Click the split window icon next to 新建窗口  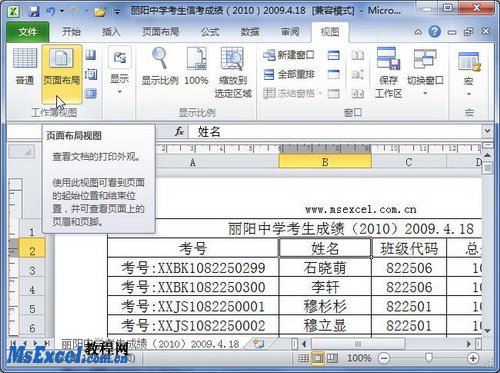click(x=333, y=55)
